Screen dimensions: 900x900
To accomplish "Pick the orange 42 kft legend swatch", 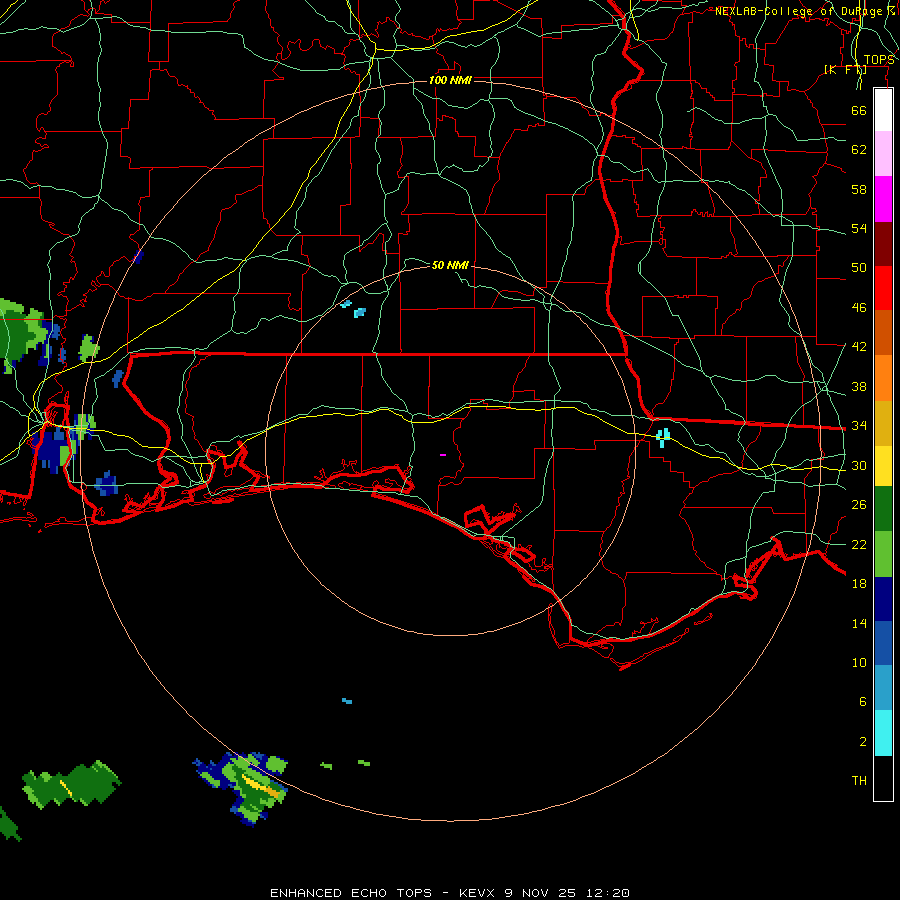I will (883, 377).
